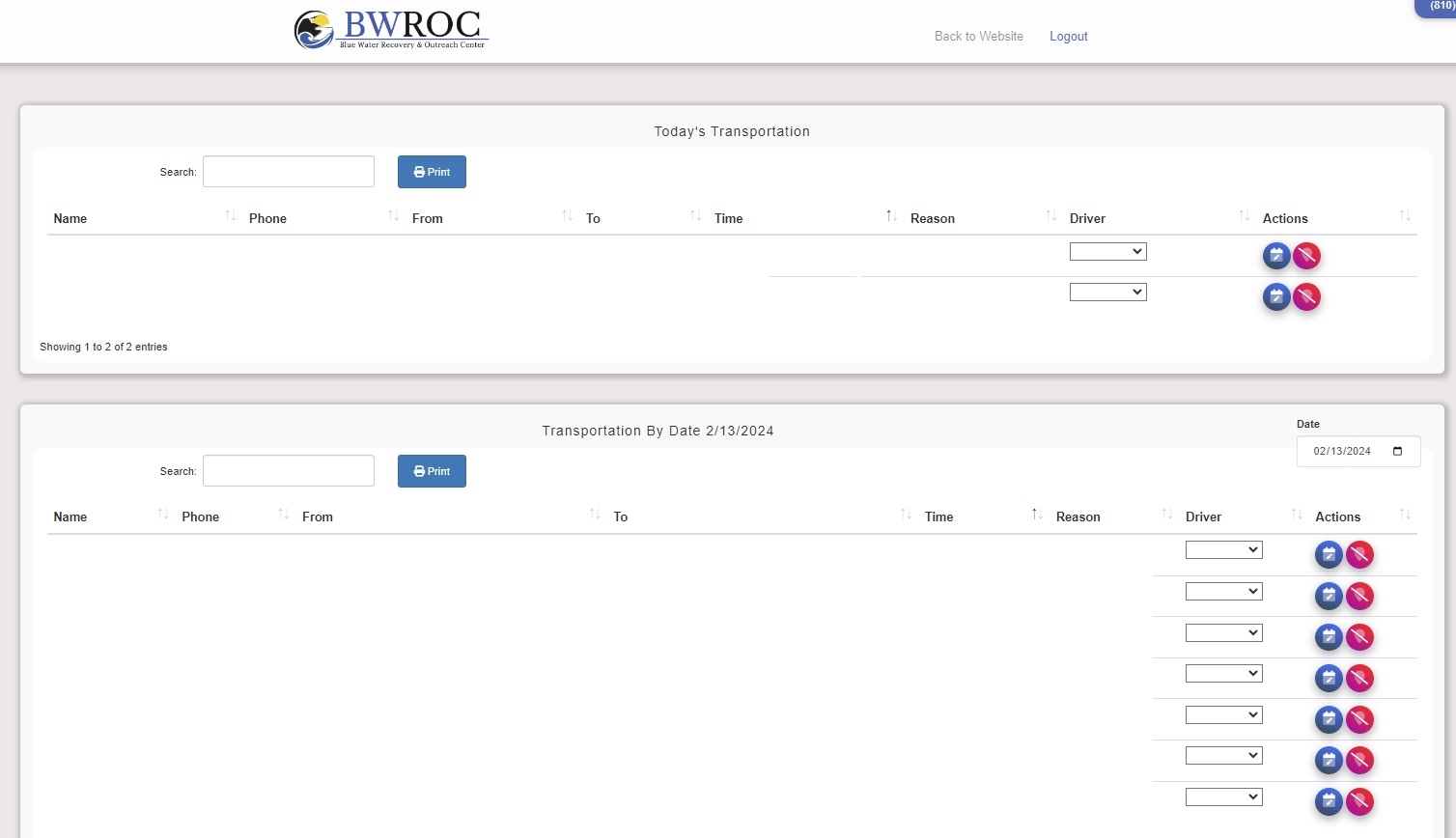Edit the first ride in Today's Transportation
The width and height of the screenshot is (1456, 838).
click(x=1276, y=255)
